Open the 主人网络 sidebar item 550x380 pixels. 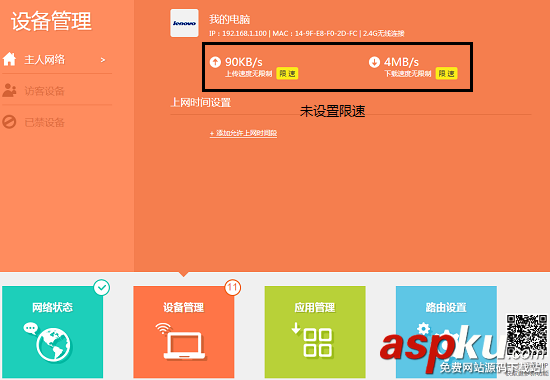tap(57, 59)
